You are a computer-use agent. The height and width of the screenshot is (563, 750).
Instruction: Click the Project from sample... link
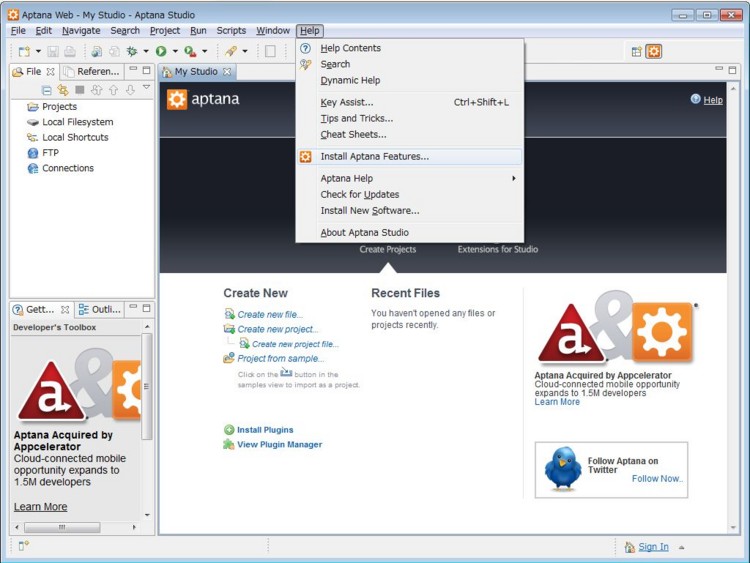(280, 358)
